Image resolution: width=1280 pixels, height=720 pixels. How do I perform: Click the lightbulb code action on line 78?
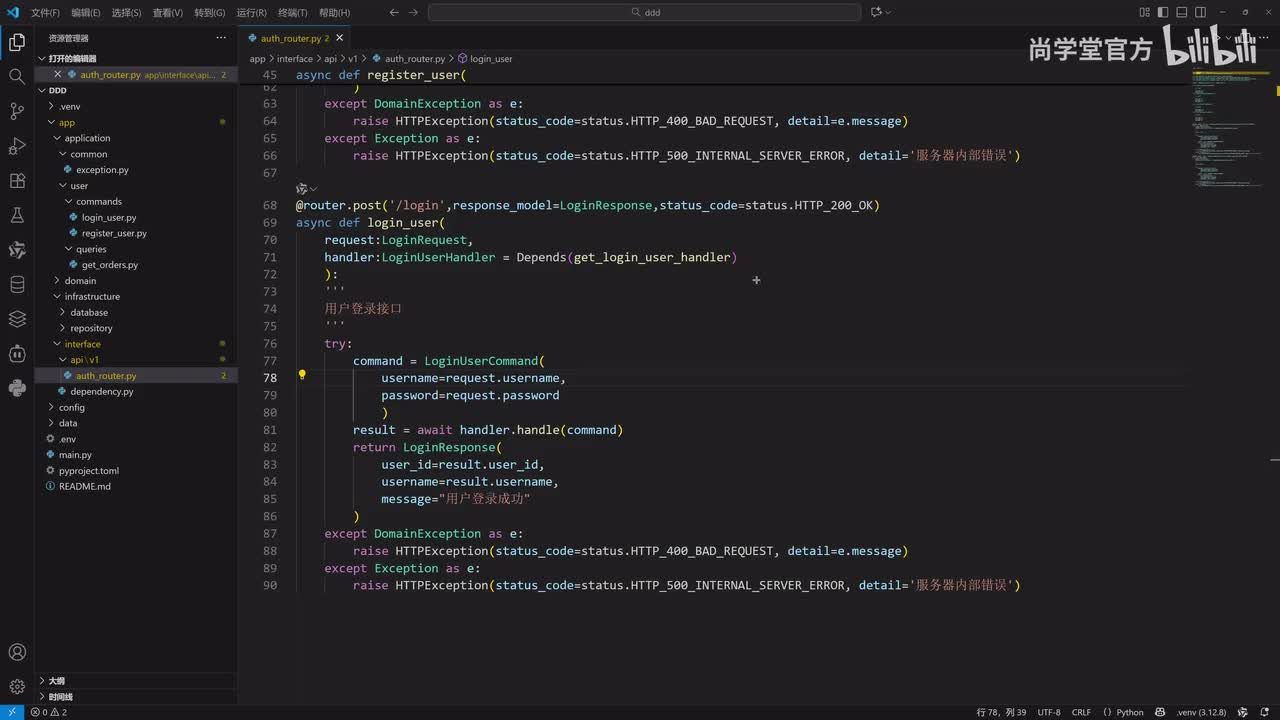coord(302,377)
